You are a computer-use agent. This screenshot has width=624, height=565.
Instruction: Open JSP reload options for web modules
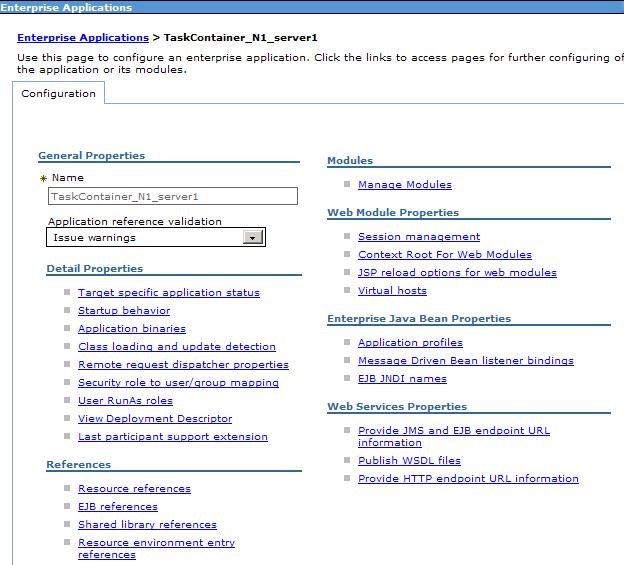coord(457,273)
